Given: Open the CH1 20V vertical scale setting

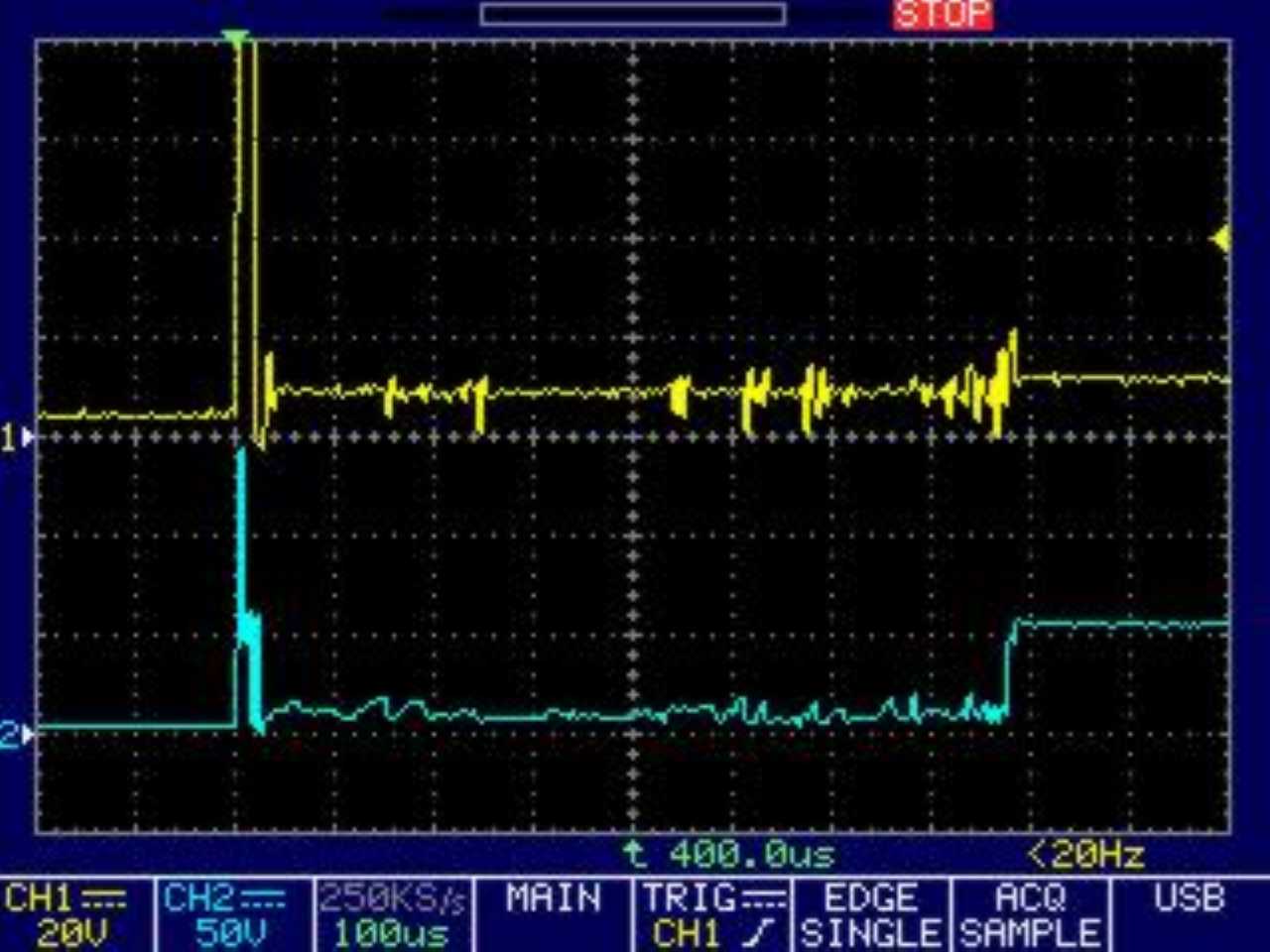Looking at the screenshot, I should point(67,933).
